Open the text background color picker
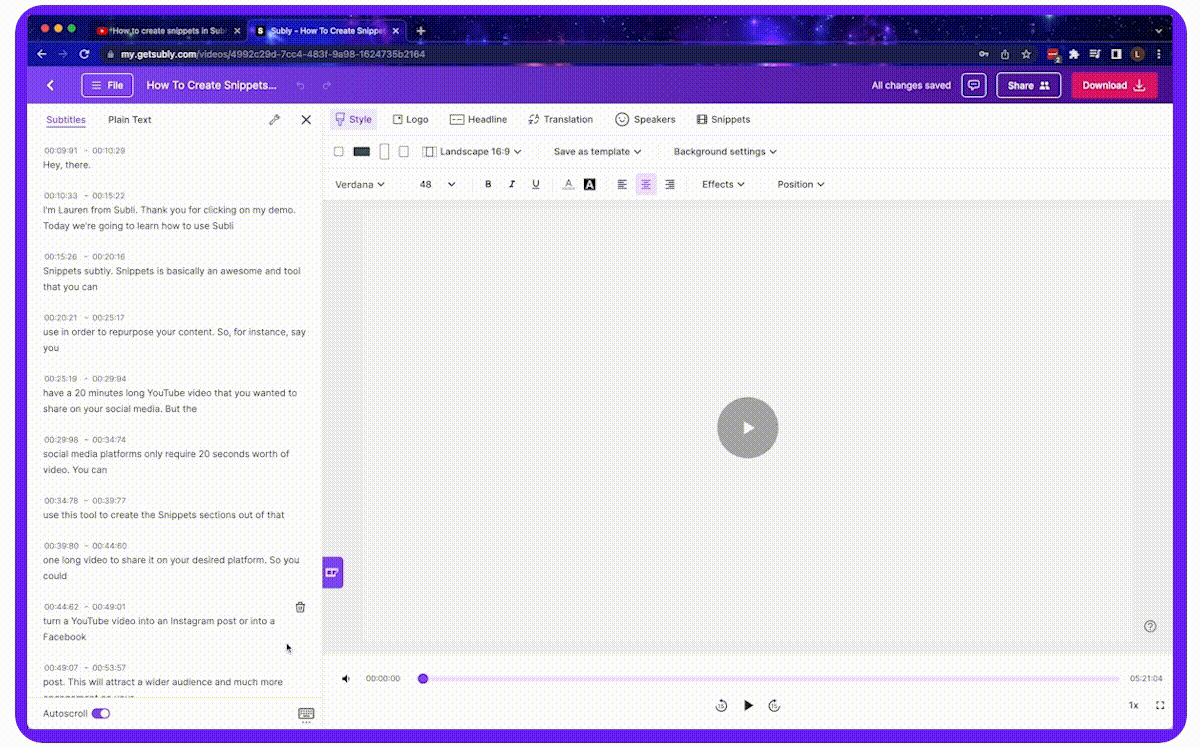 [590, 184]
